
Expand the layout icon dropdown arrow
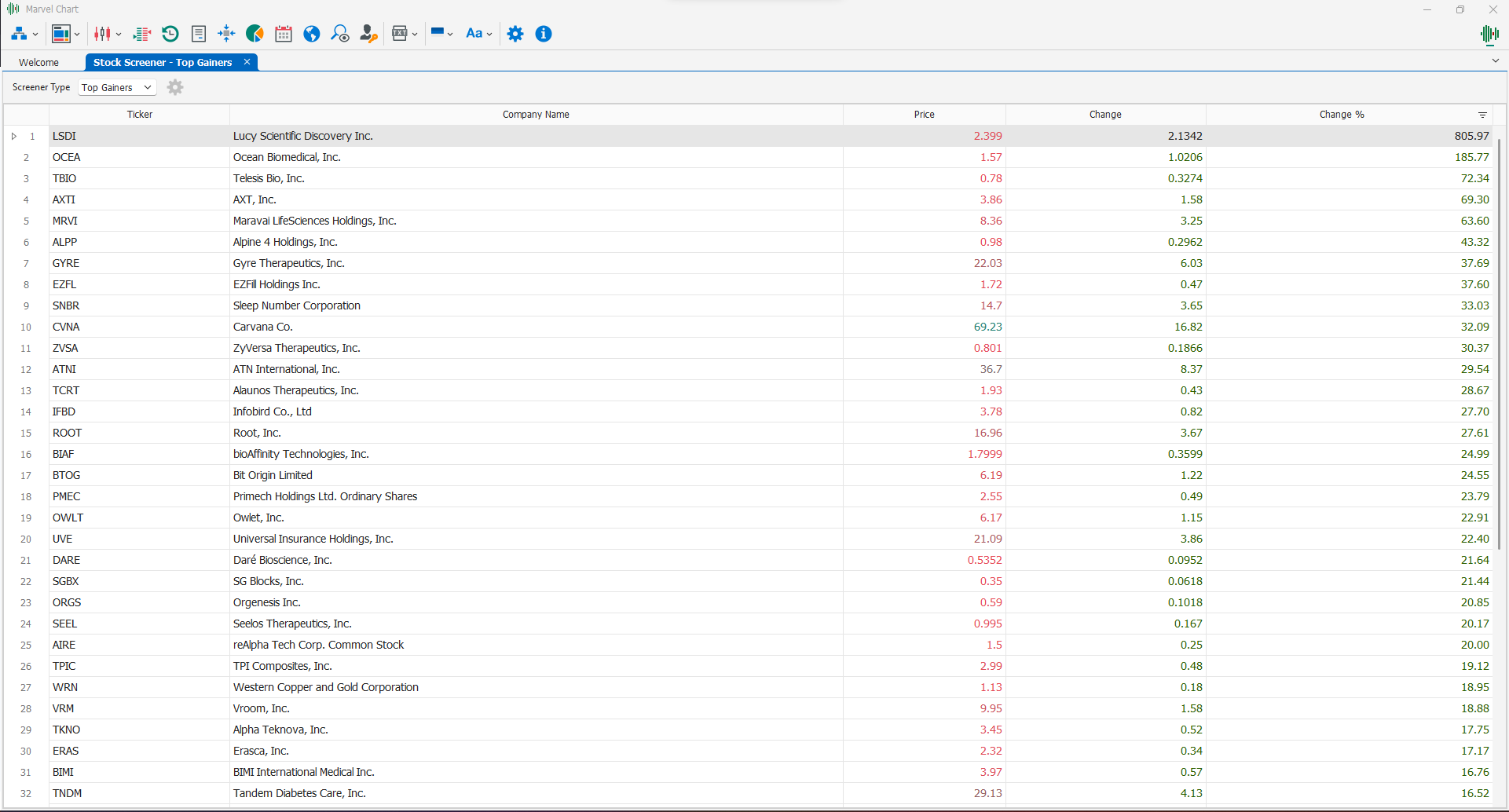pos(77,35)
